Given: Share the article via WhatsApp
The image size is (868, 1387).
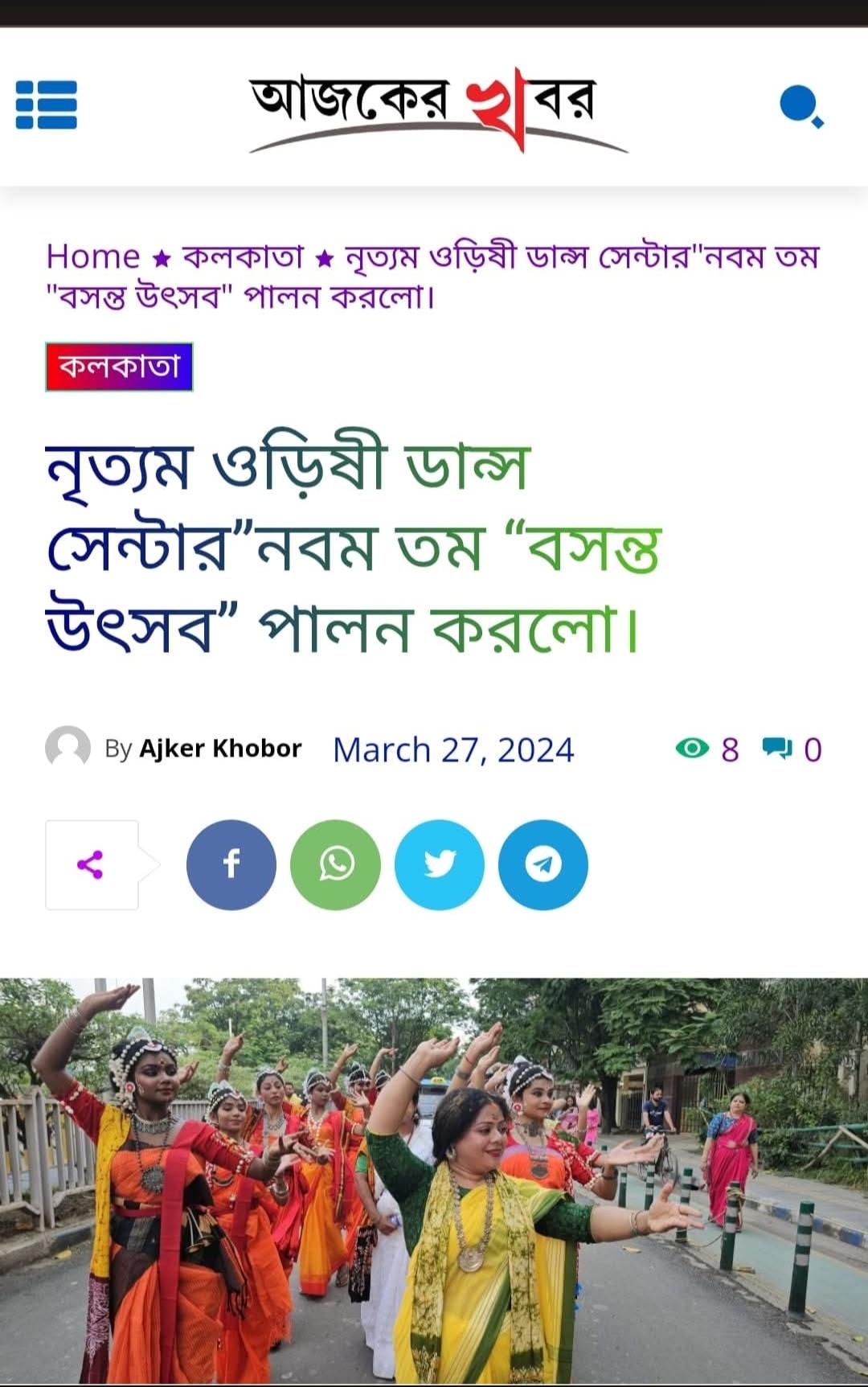Looking at the screenshot, I should pyautogui.click(x=335, y=864).
